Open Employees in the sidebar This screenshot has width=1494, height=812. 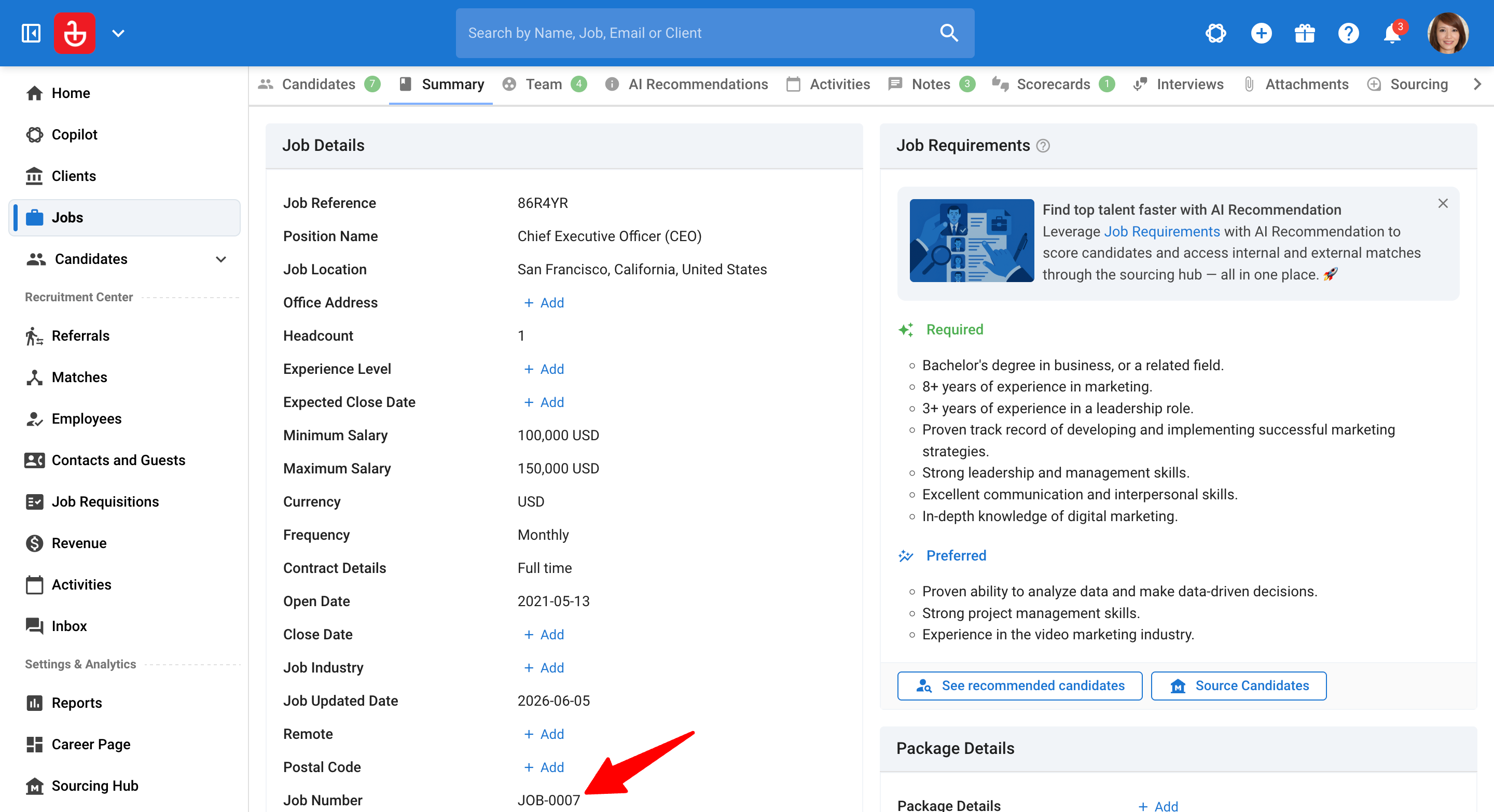pyautogui.click(x=124, y=418)
